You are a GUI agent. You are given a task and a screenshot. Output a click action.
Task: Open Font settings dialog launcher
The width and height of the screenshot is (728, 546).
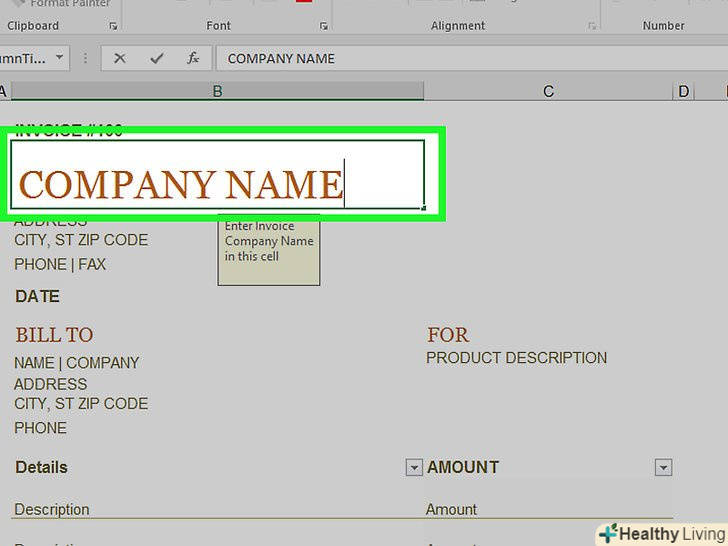pyautogui.click(x=324, y=26)
